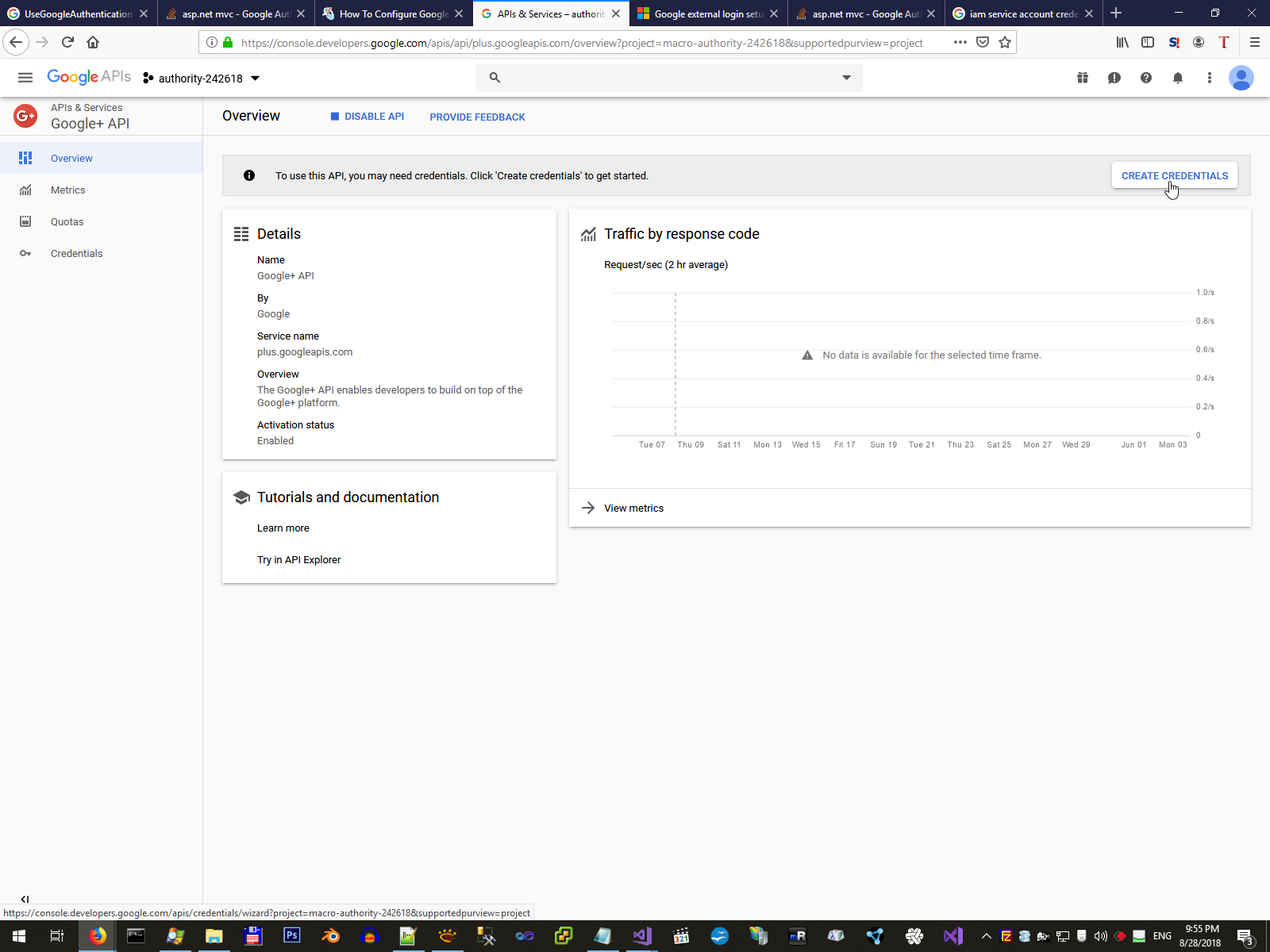Save the page to Pocket
1270x952 pixels.
[x=983, y=42]
